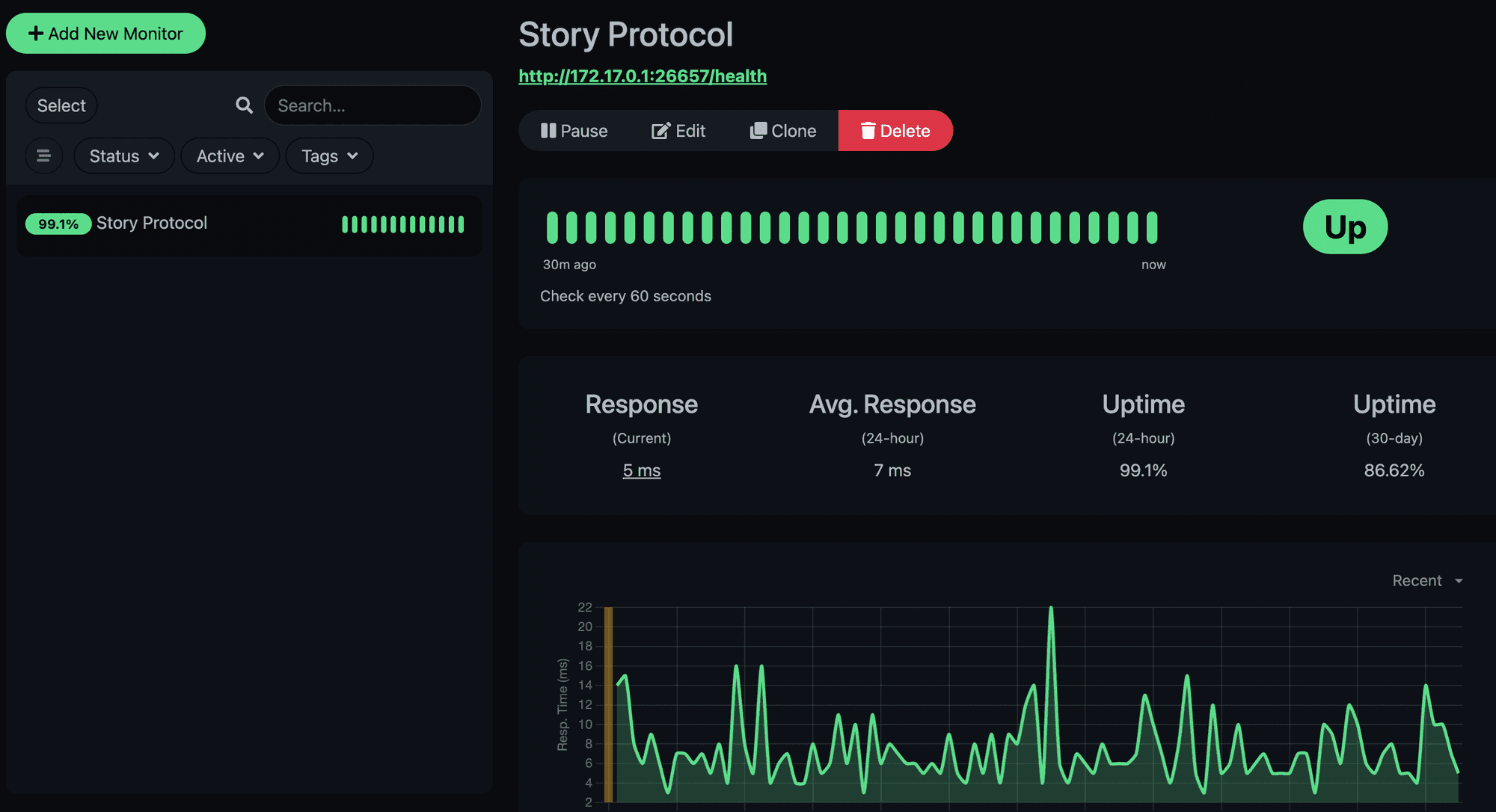Open the Status filter dropdown

tap(124, 156)
